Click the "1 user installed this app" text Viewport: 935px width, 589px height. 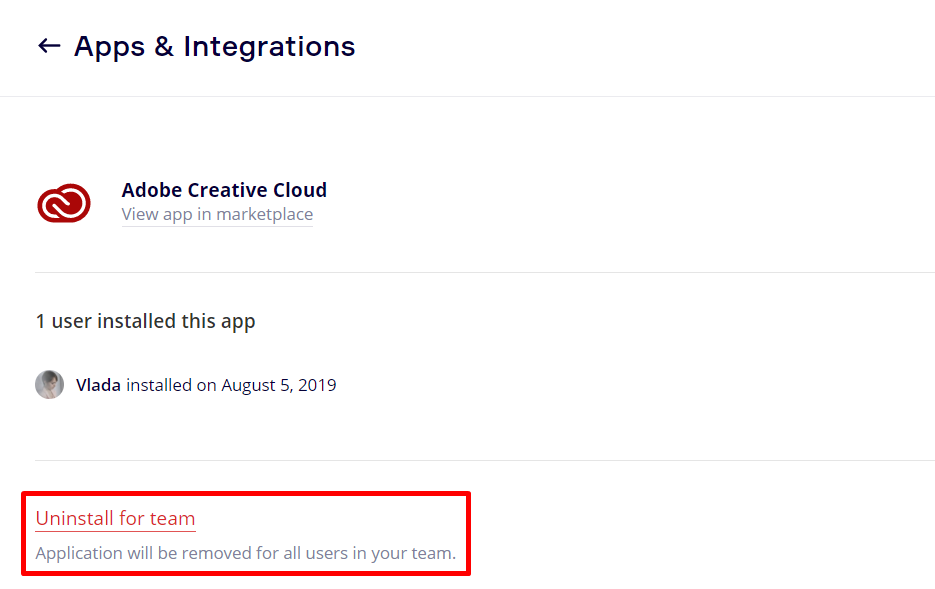(145, 321)
